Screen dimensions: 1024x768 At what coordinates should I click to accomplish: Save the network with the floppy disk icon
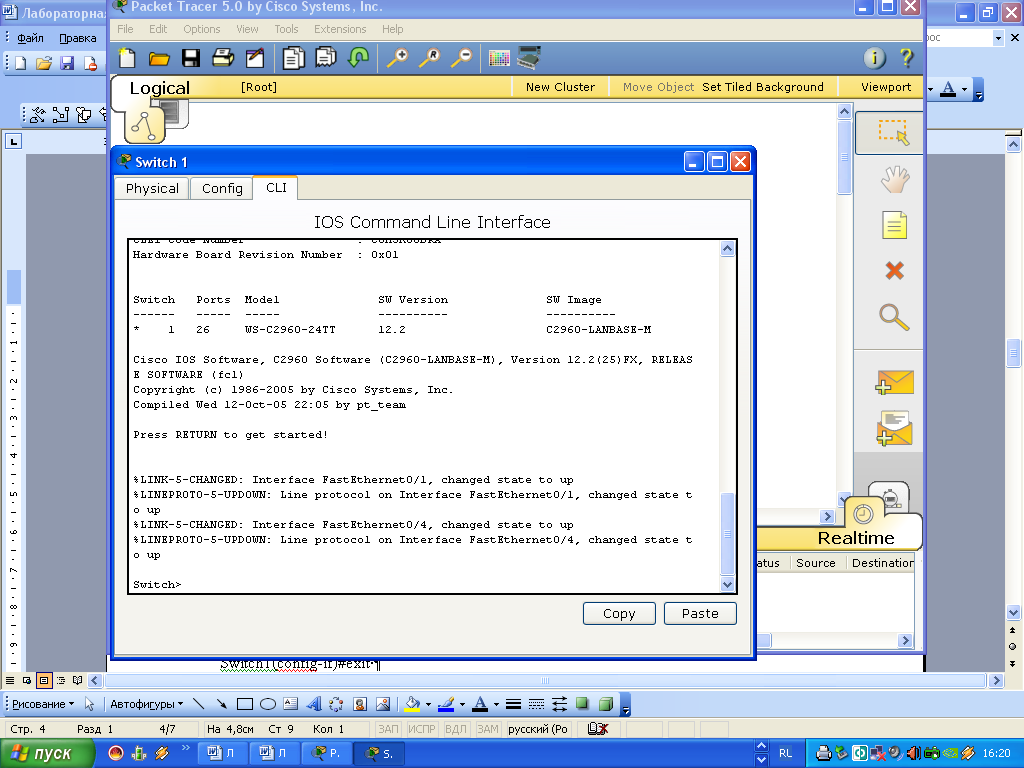tap(191, 59)
